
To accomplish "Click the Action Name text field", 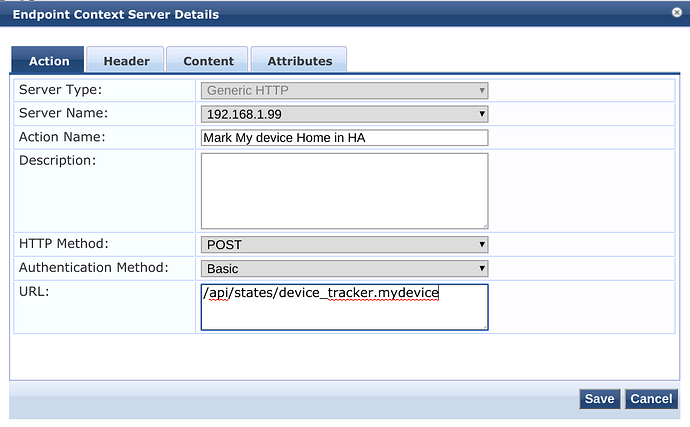I will pyautogui.click(x=344, y=138).
